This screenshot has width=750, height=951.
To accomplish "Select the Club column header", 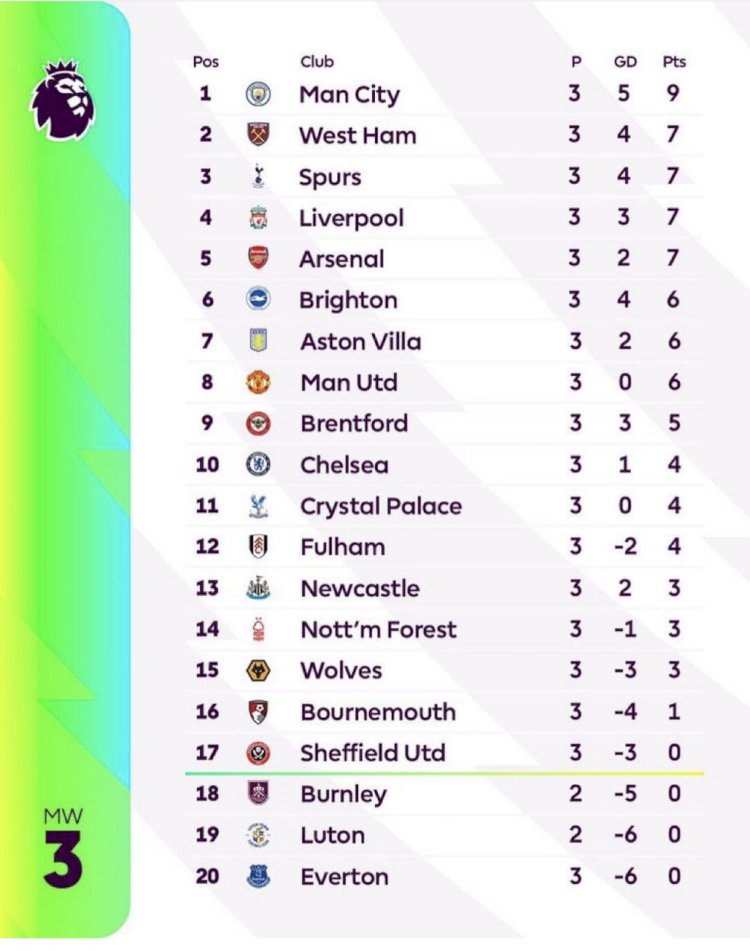I will [x=316, y=62].
